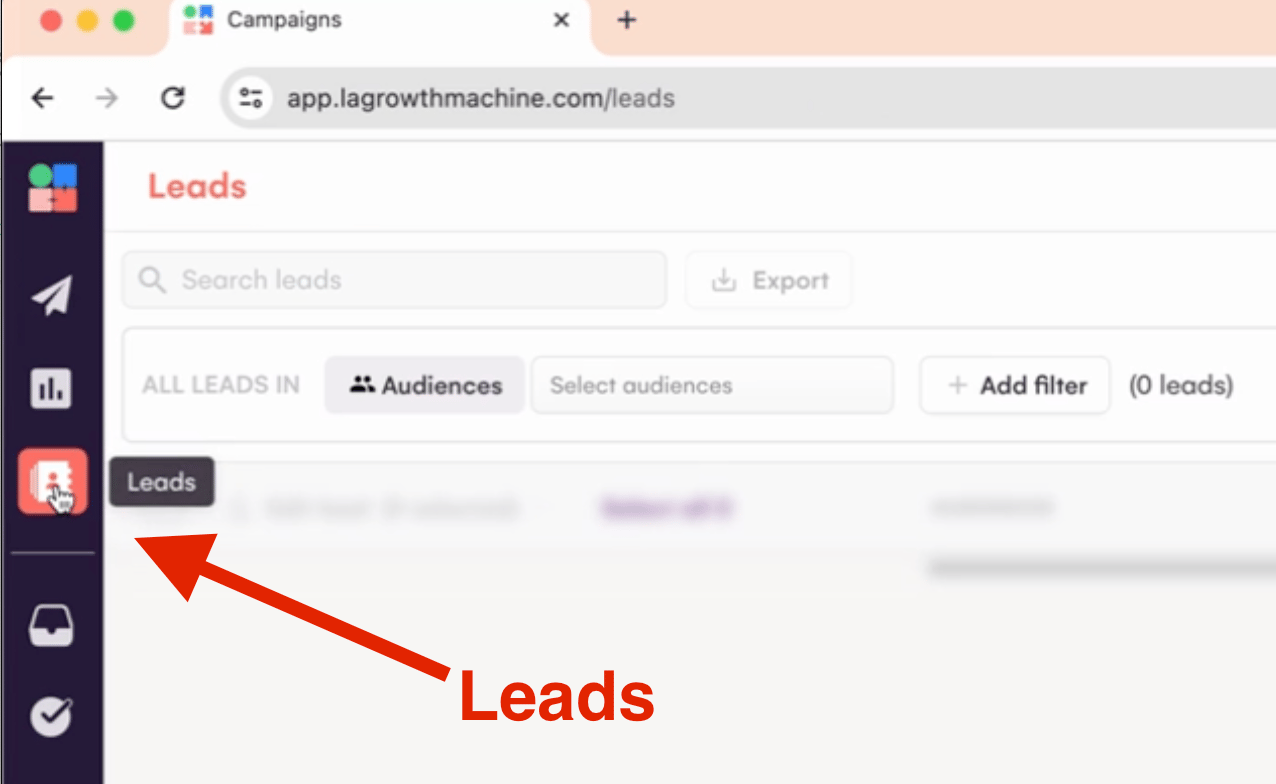The height and width of the screenshot is (784, 1276).
Task: Open Campaigns via paper plane icon
Action: coord(52,295)
